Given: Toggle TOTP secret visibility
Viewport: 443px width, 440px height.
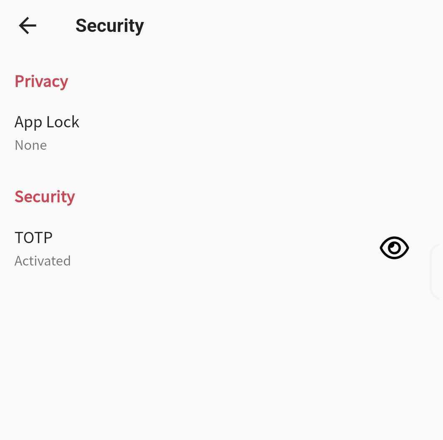Looking at the screenshot, I should pos(394,248).
